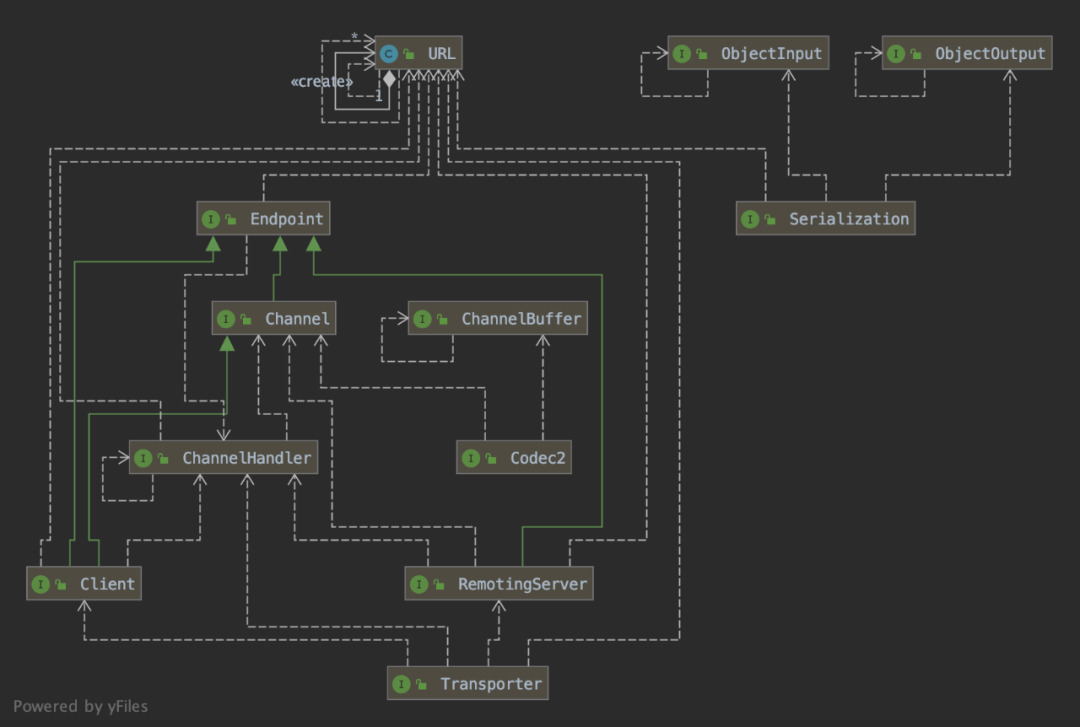Click the interface icon on ChannelBuffer node
The image size is (1080, 727).
(x=422, y=319)
